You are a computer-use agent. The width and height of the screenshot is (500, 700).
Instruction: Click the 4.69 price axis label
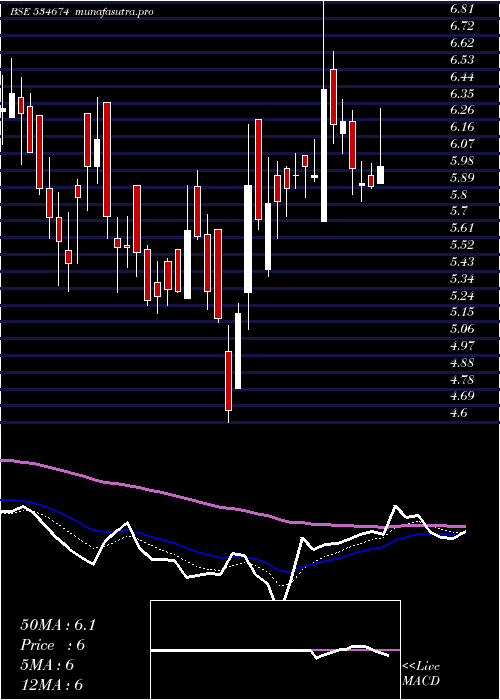point(462,396)
